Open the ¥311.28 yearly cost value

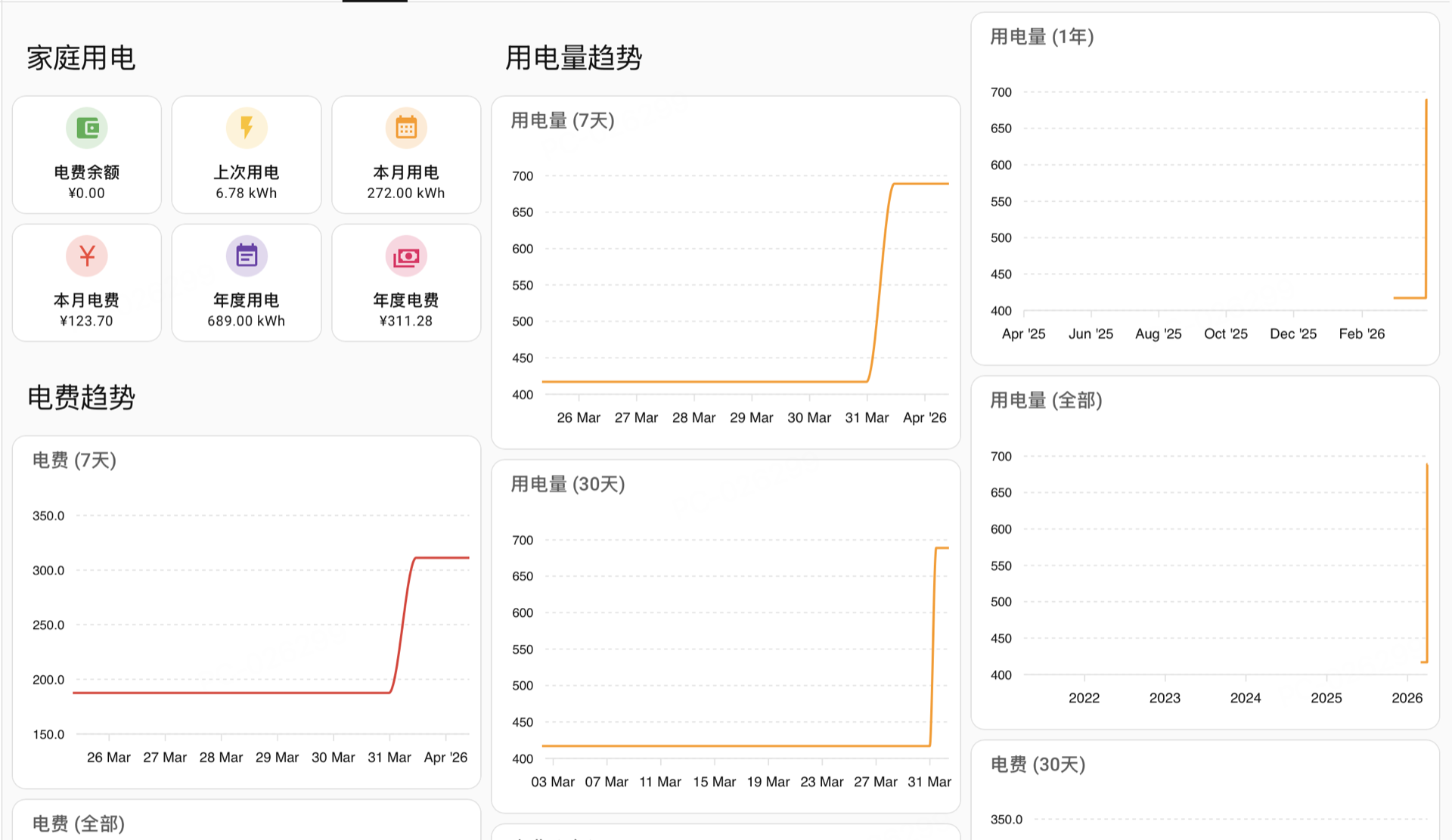pyautogui.click(x=406, y=321)
